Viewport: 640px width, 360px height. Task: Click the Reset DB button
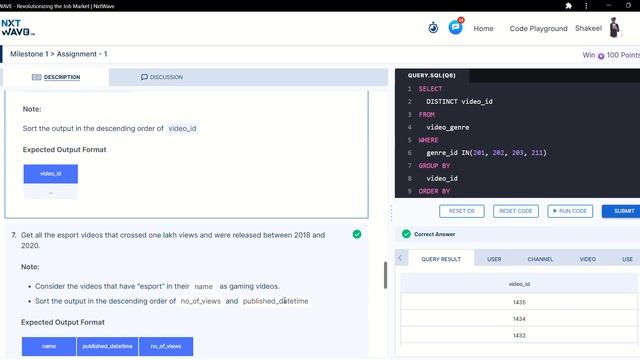click(462, 211)
